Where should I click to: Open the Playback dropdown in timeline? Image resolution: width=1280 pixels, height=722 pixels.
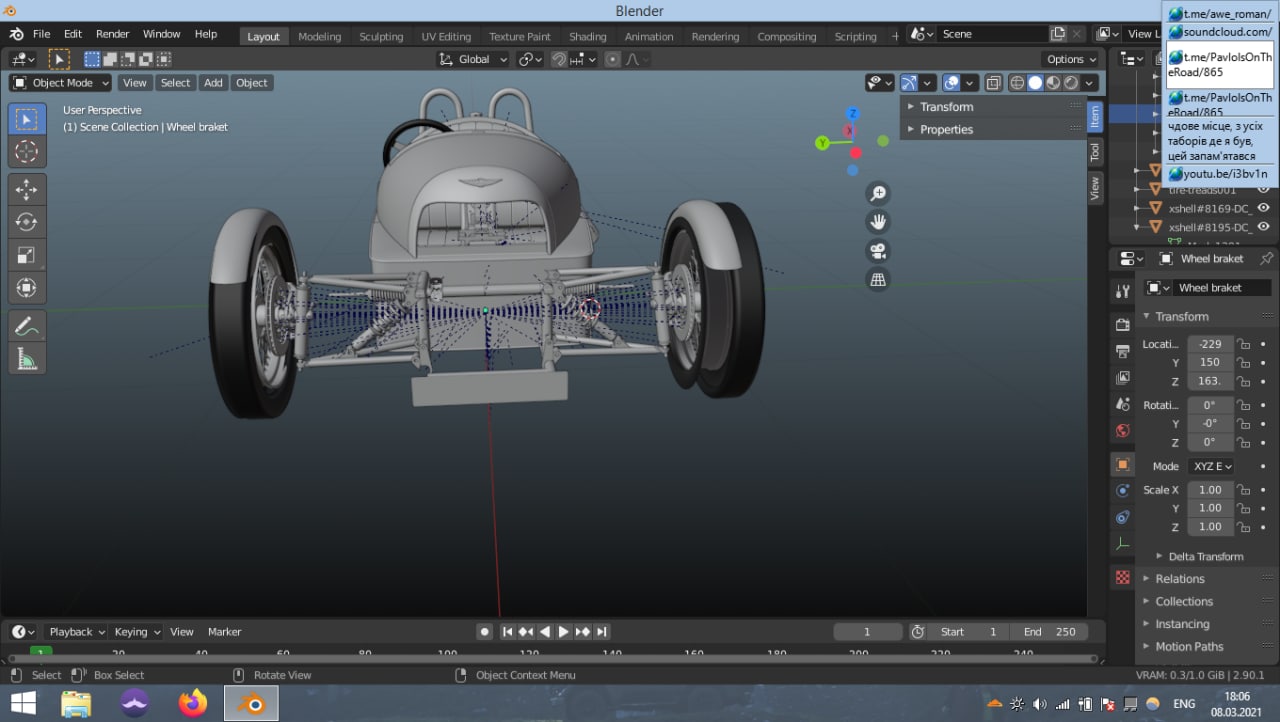coord(76,632)
